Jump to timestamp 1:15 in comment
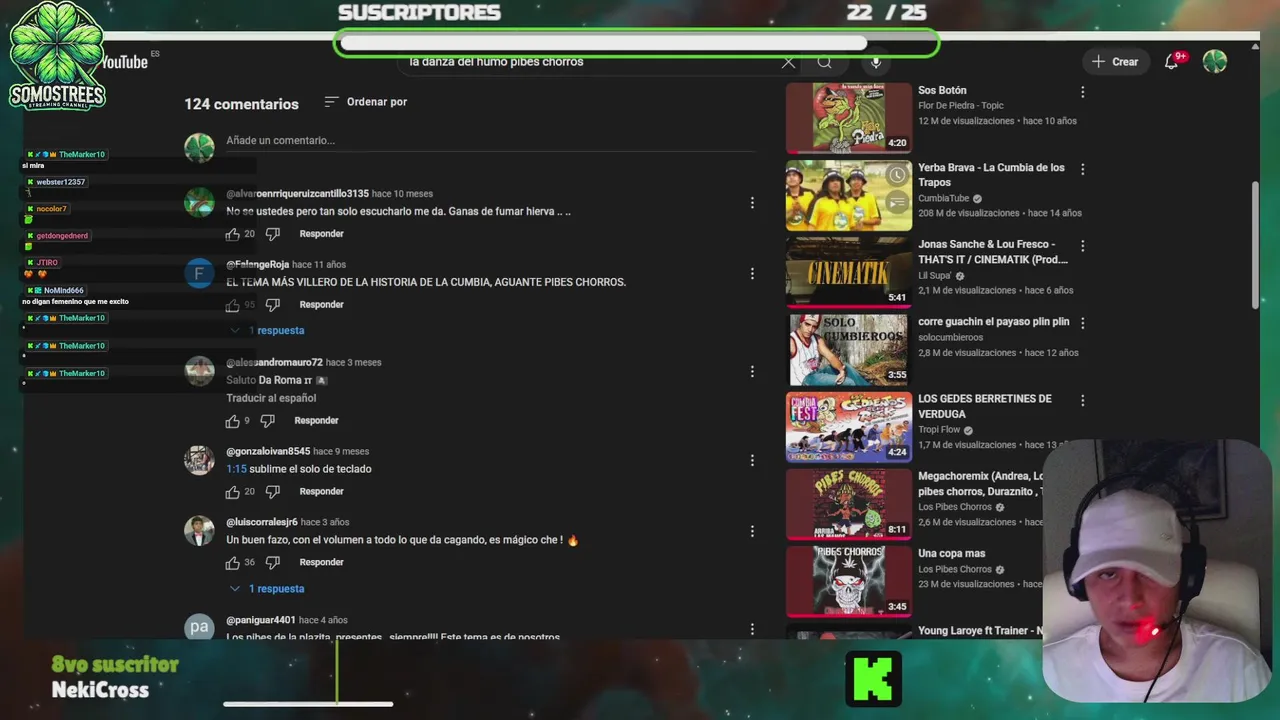 click(x=236, y=469)
